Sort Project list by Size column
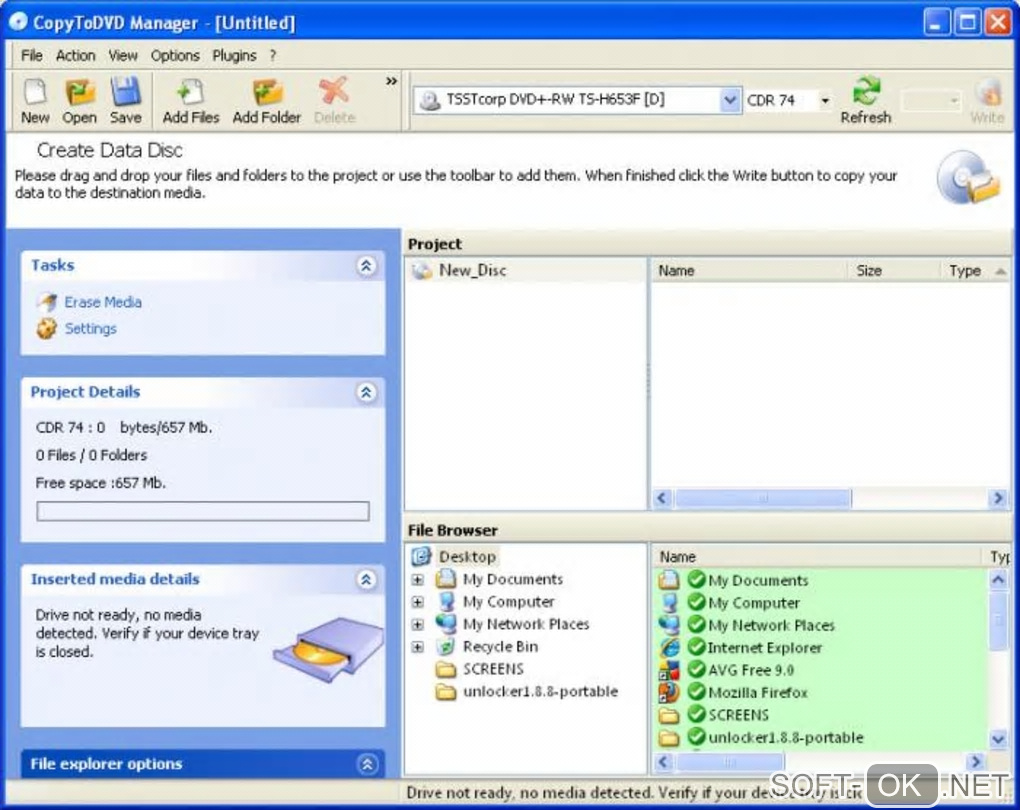 pyautogui.click(x=894, y=271)
